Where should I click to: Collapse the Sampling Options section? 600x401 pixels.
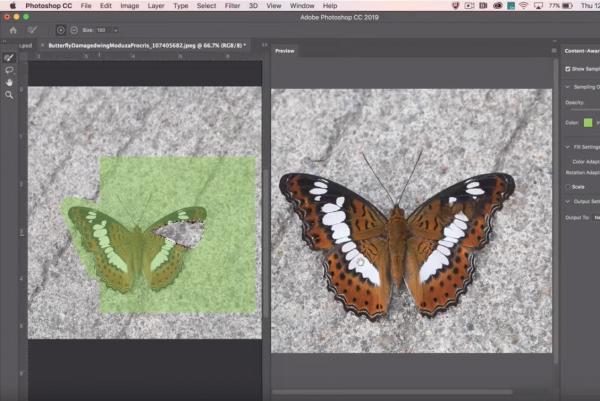point(567,87)
